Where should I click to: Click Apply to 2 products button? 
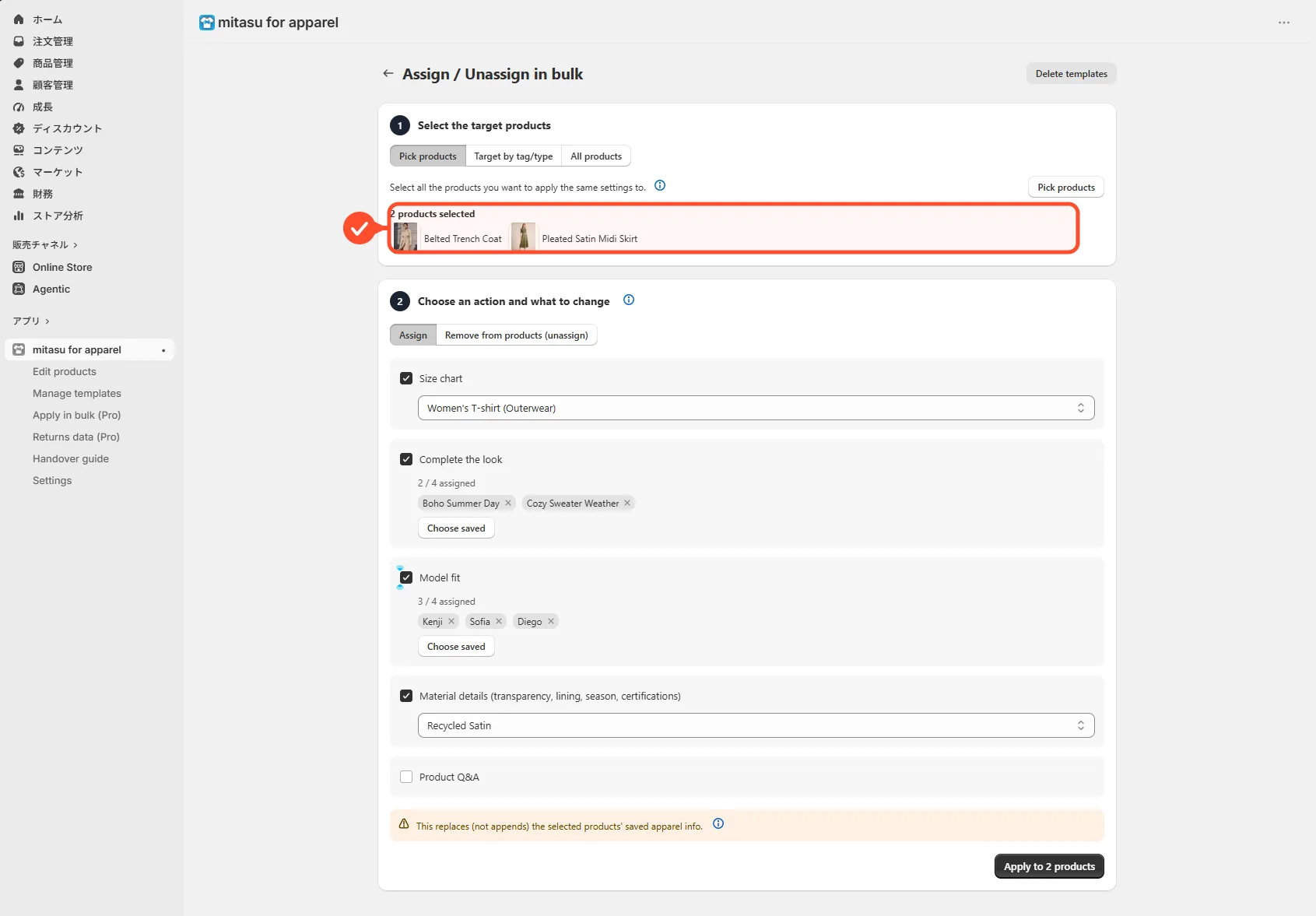(1049, 866)
